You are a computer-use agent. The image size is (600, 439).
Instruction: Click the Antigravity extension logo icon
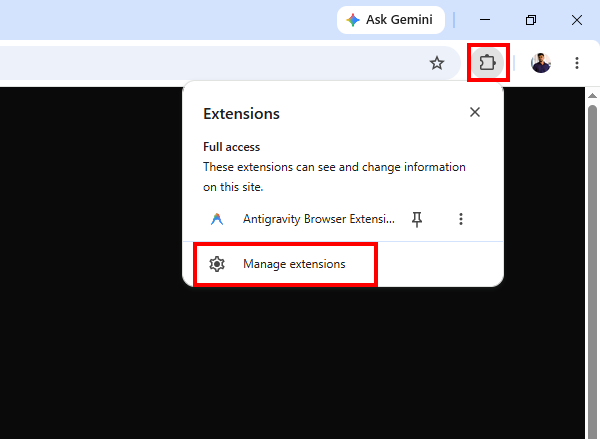217,219
